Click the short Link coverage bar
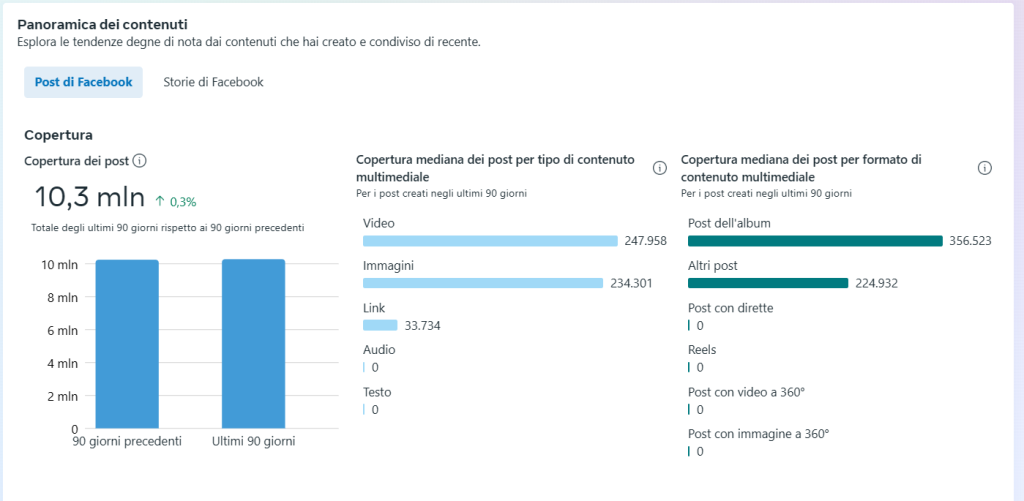 pos(380,325)
